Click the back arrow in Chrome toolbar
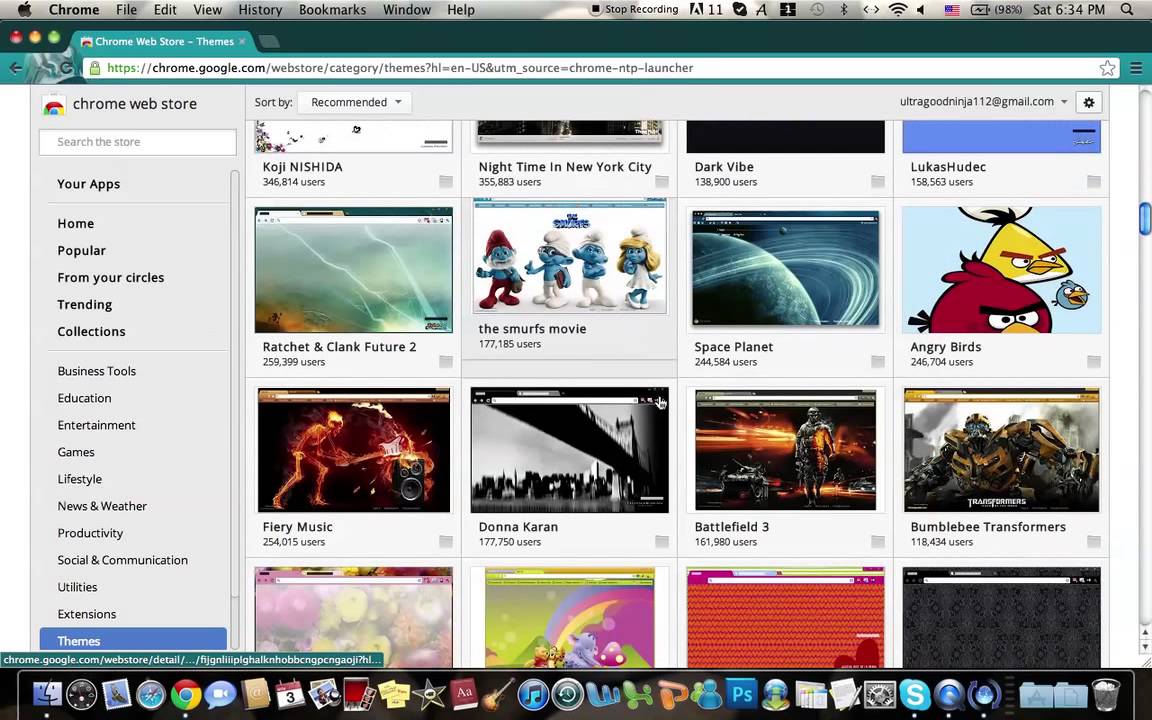1152x720 pixels. click(x=16, y=68)
